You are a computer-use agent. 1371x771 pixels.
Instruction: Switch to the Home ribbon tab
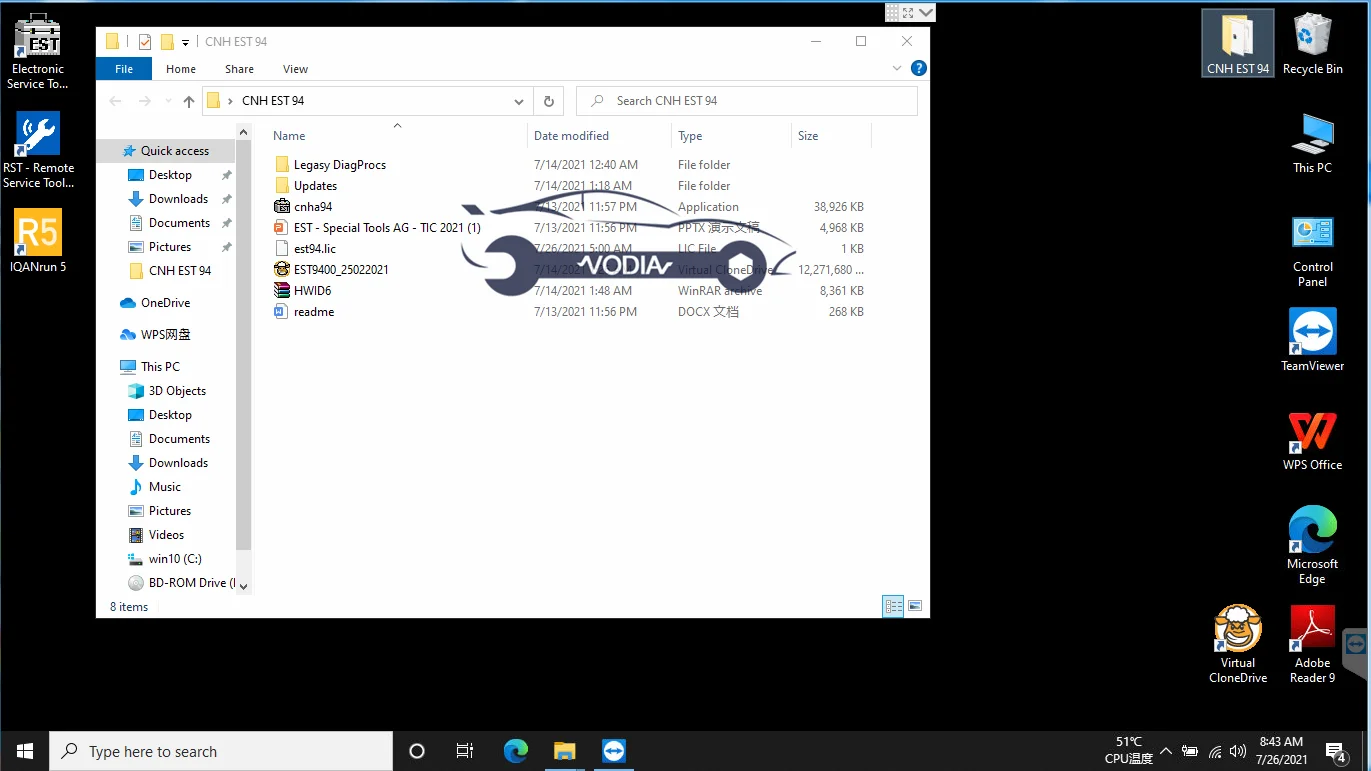point(181,69)
